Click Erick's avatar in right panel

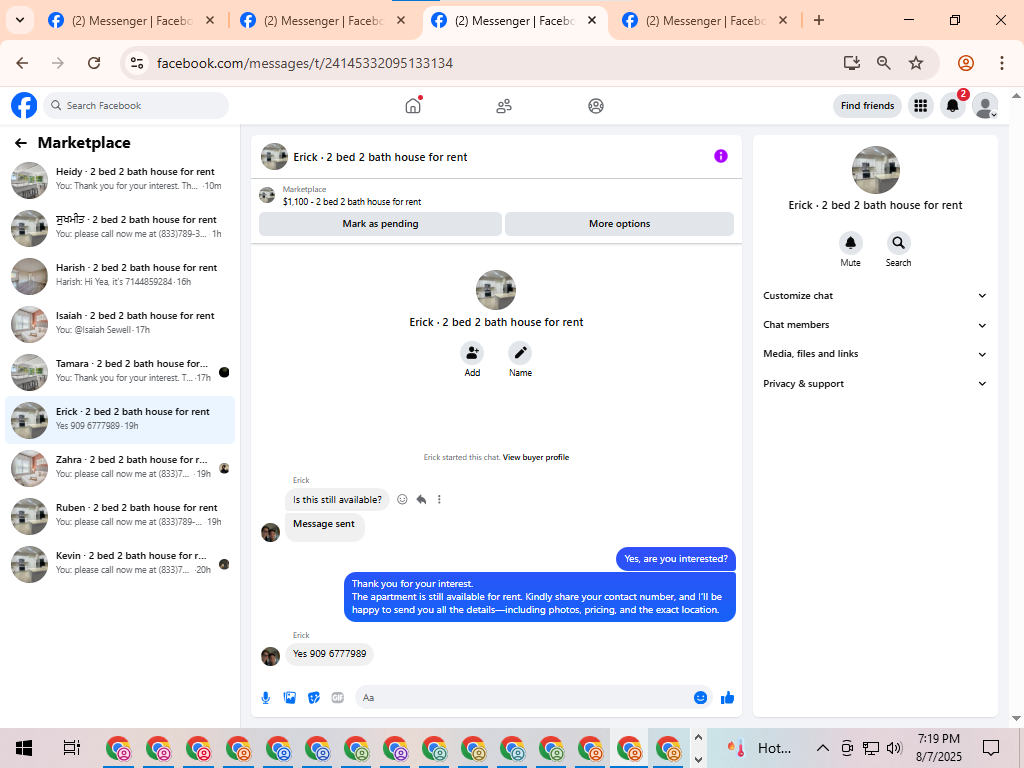(x=876, y=170)
